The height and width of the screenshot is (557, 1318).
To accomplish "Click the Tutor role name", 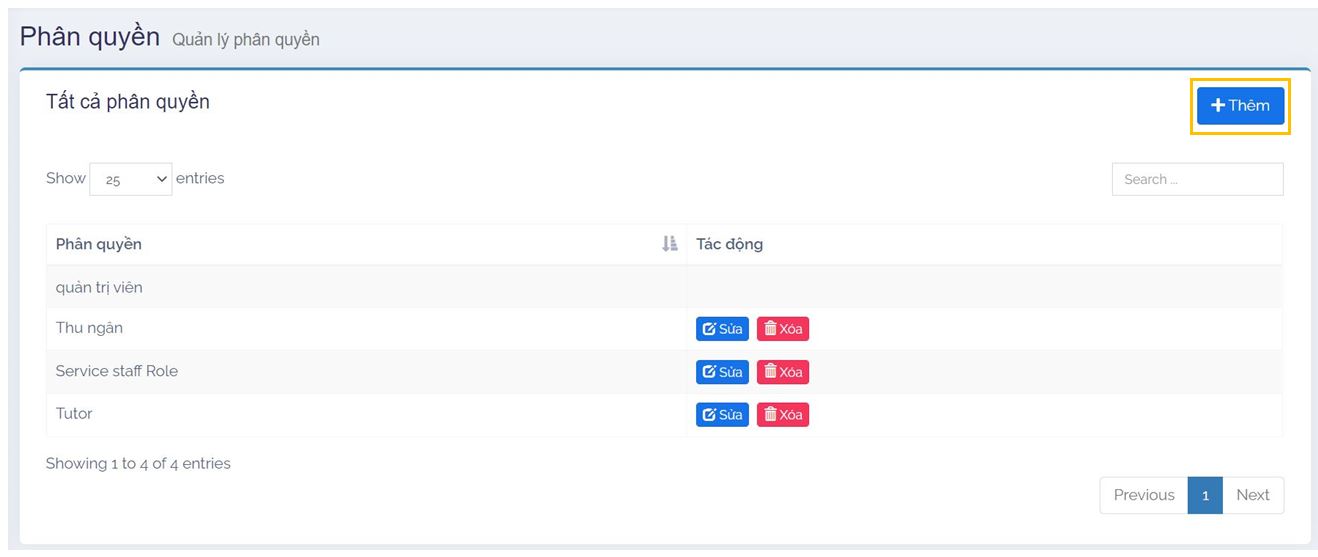I will 74,414.
